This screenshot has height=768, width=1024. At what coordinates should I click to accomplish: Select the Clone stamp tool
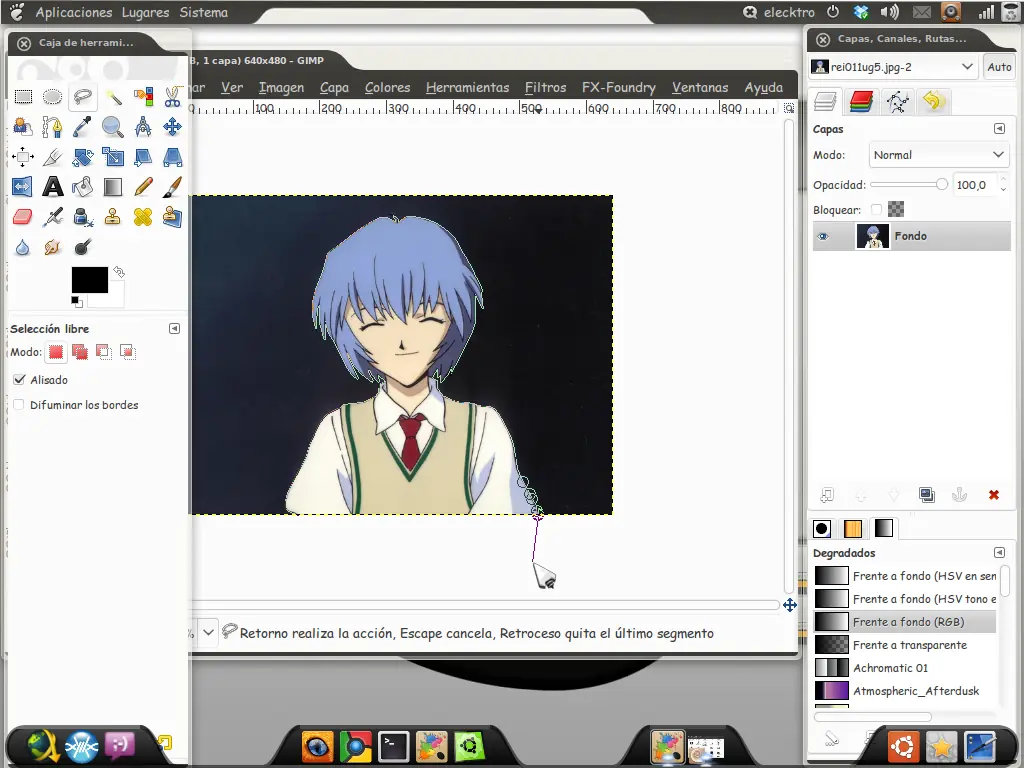click(x=113, y=216)
